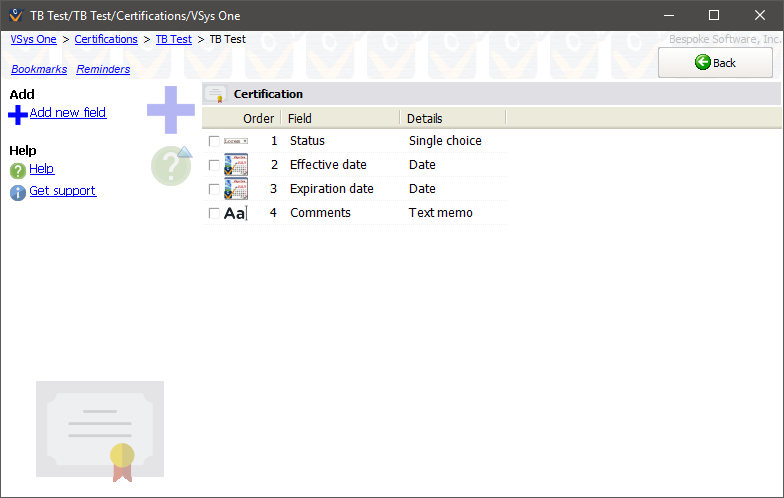Click the Field column header
784x498 pixels.
click(300, 118)
